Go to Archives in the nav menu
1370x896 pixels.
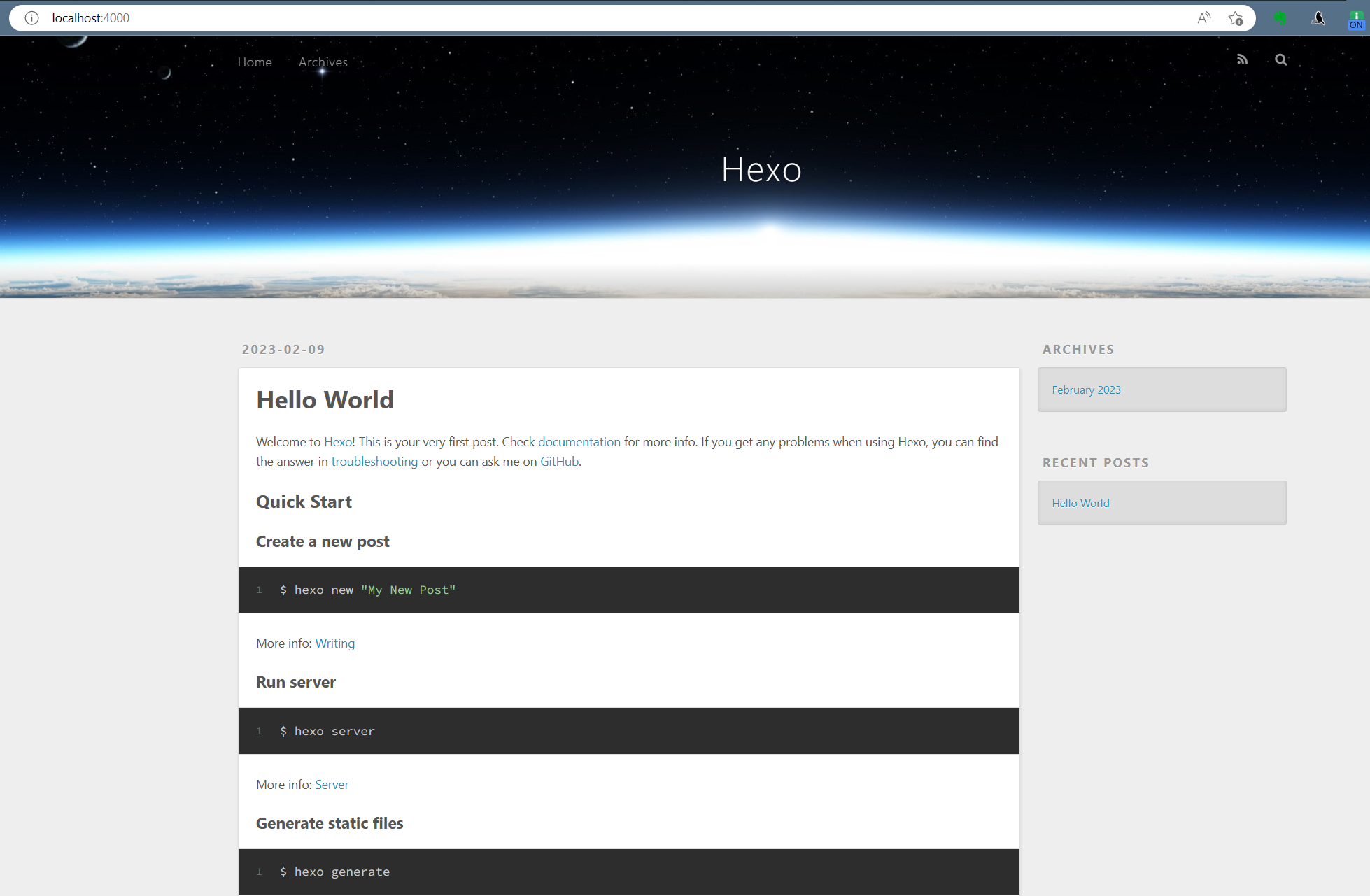coord(323,62)
